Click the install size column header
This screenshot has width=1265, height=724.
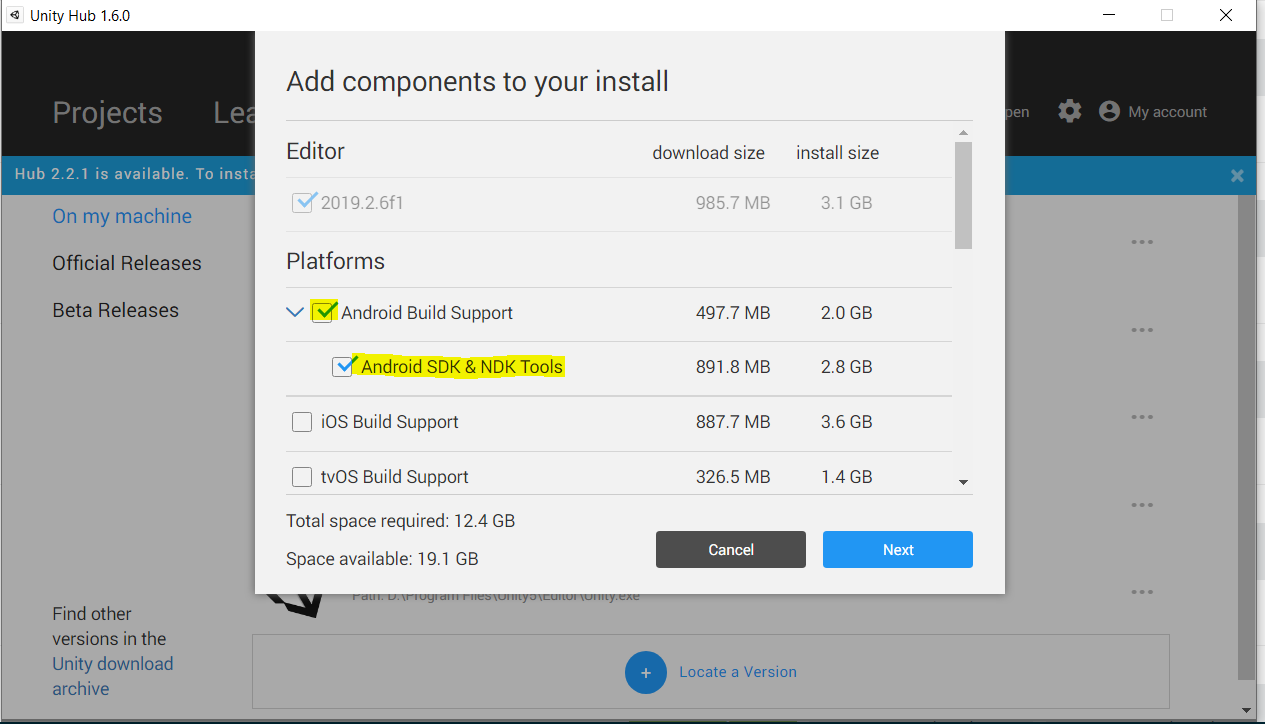tap(837, 153)
